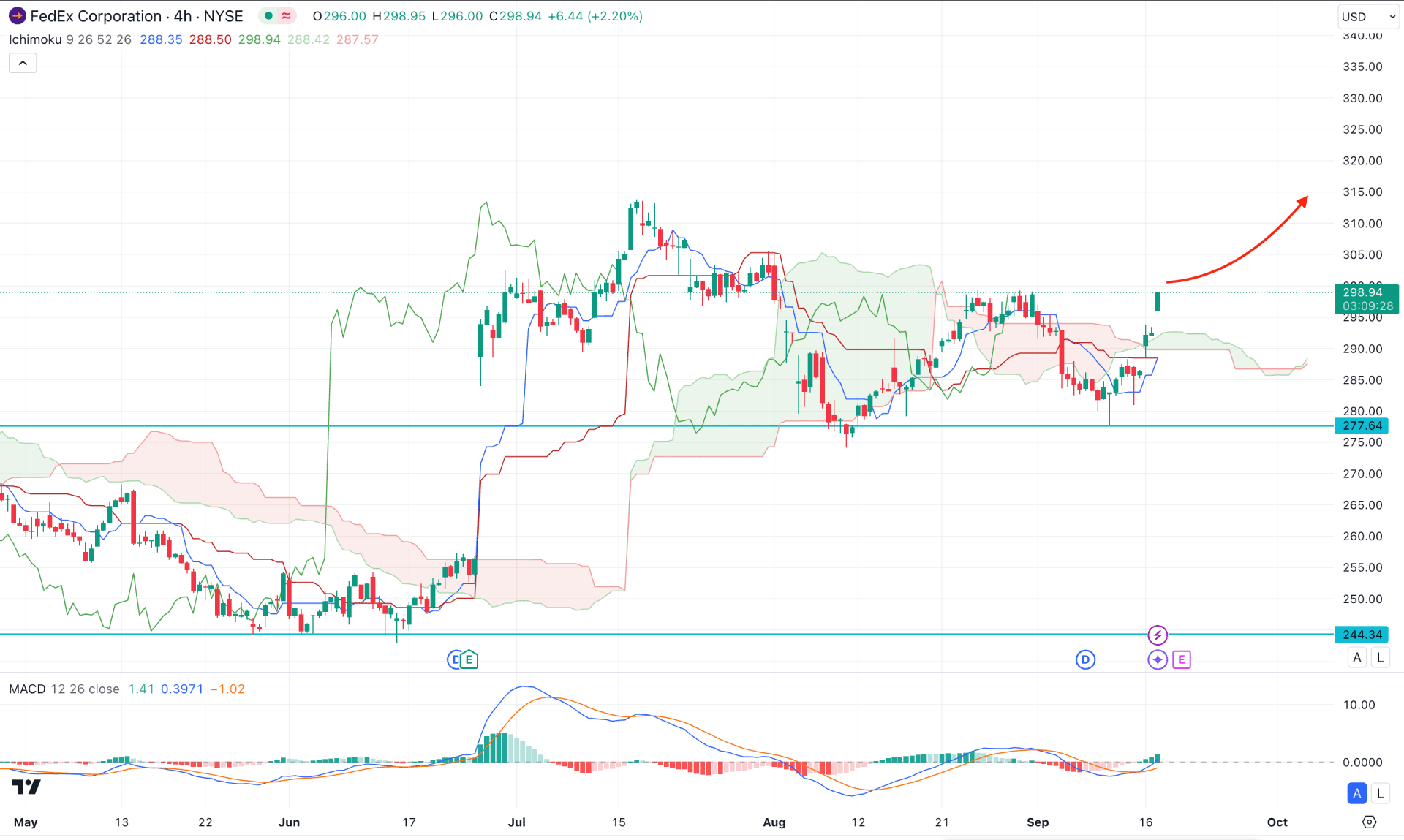1404x840 pixels.
Task: Open chart time axis settings gear
Action: pyautogui.click(x=1370, y=822)
